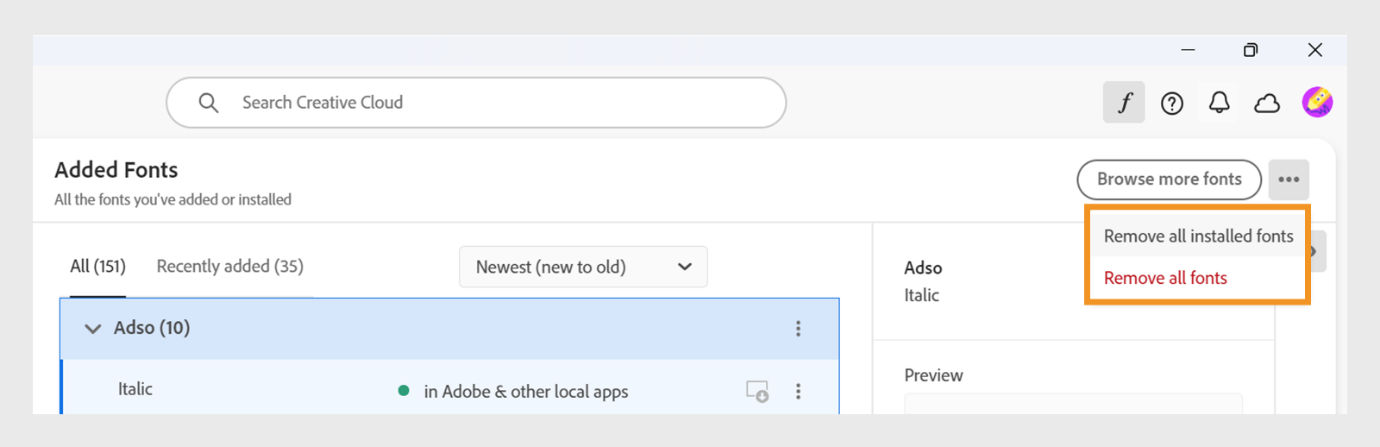Open the Newest (new to old) sort dropdown

click(583, 267)
